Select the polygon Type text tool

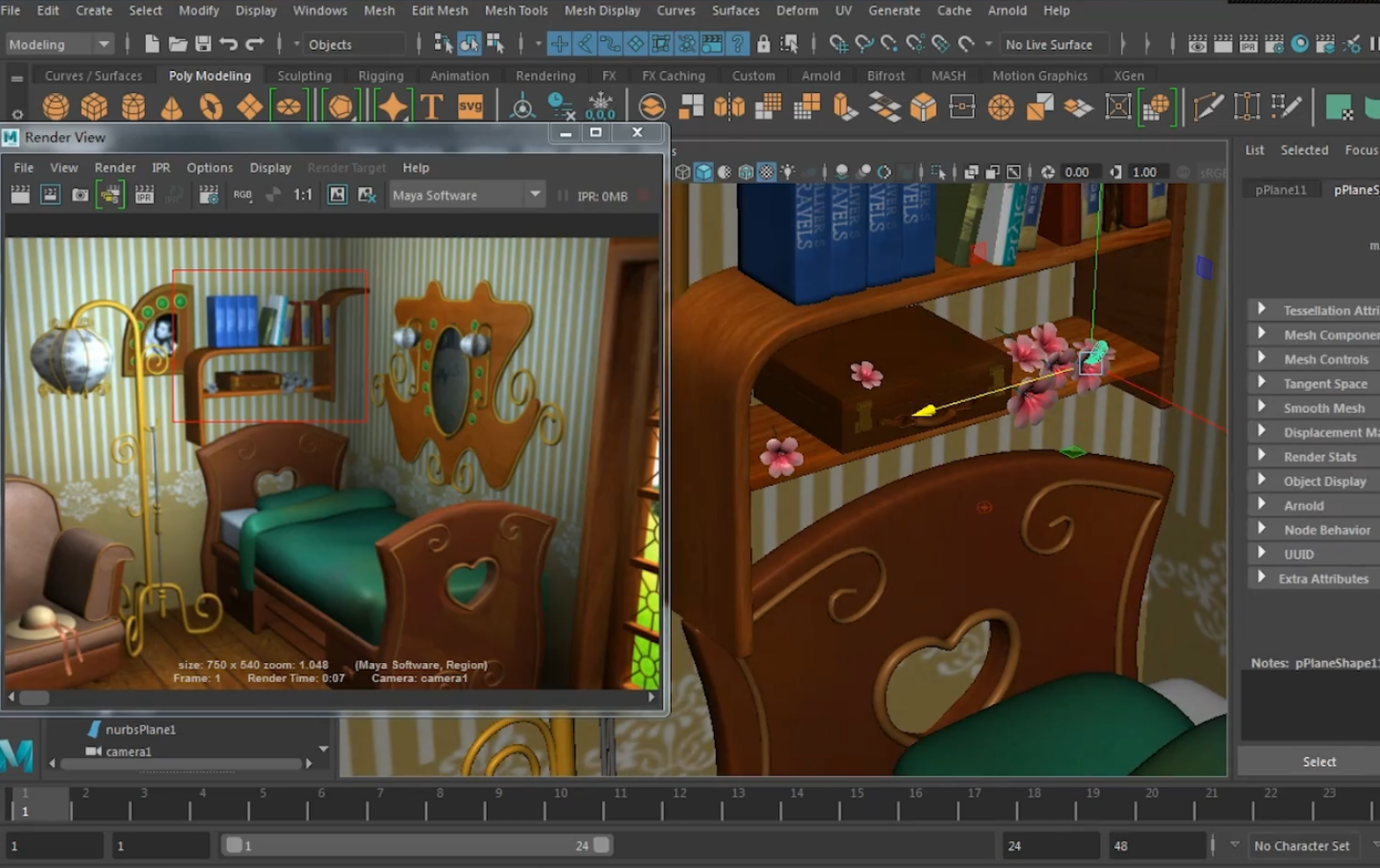(x=431, y=106)
